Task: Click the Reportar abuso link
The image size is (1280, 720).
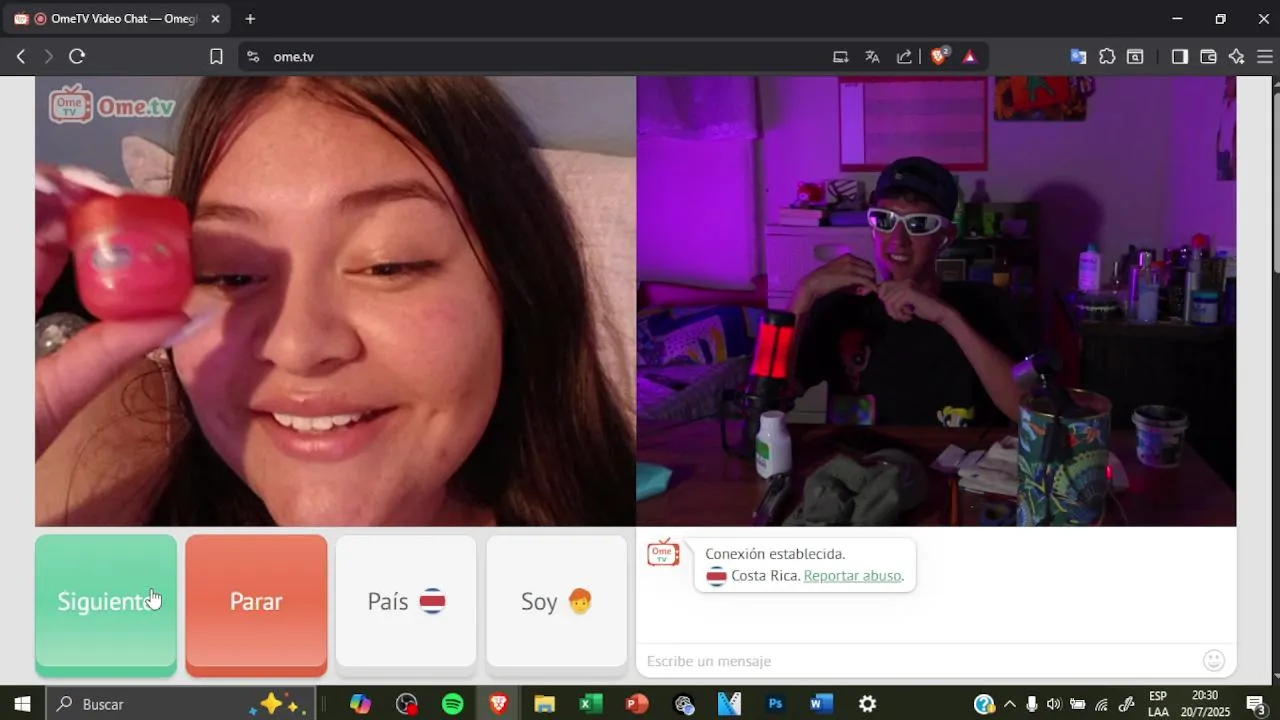Action: coord(853,576)
